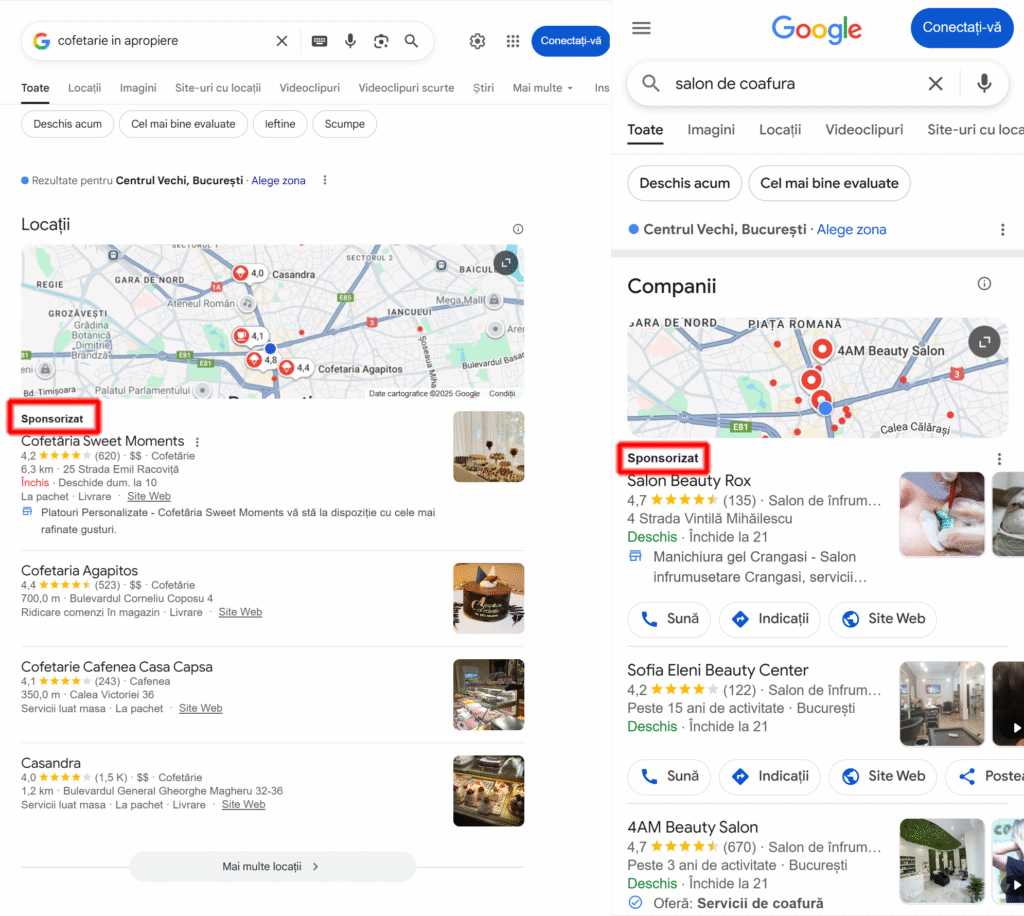Toggle the 'Scumpe' filter chip
1024x916 pixels.
point(344,124)
